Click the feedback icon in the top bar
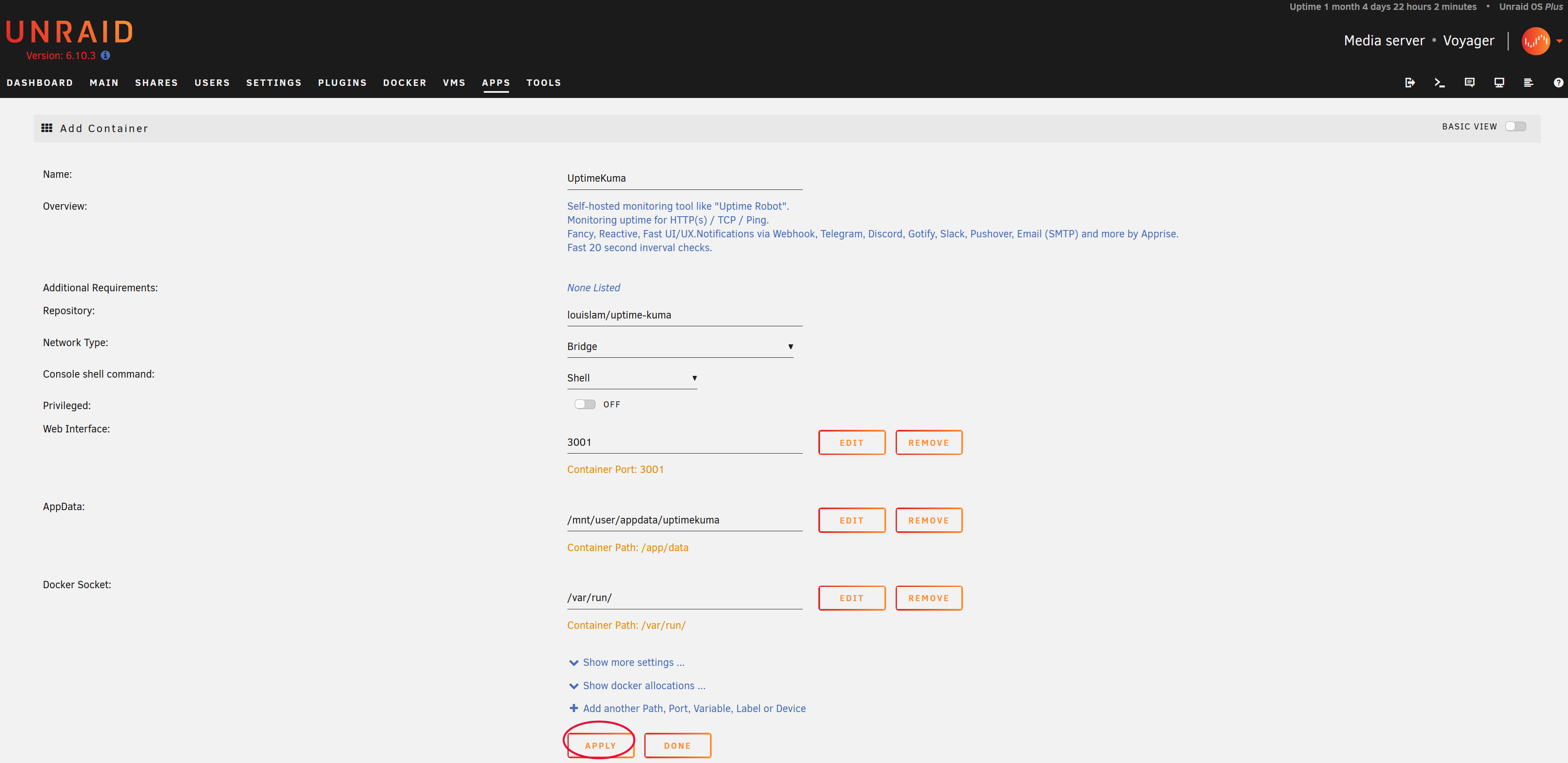This screenshot has width=1568, height=763. [1470, 83]
